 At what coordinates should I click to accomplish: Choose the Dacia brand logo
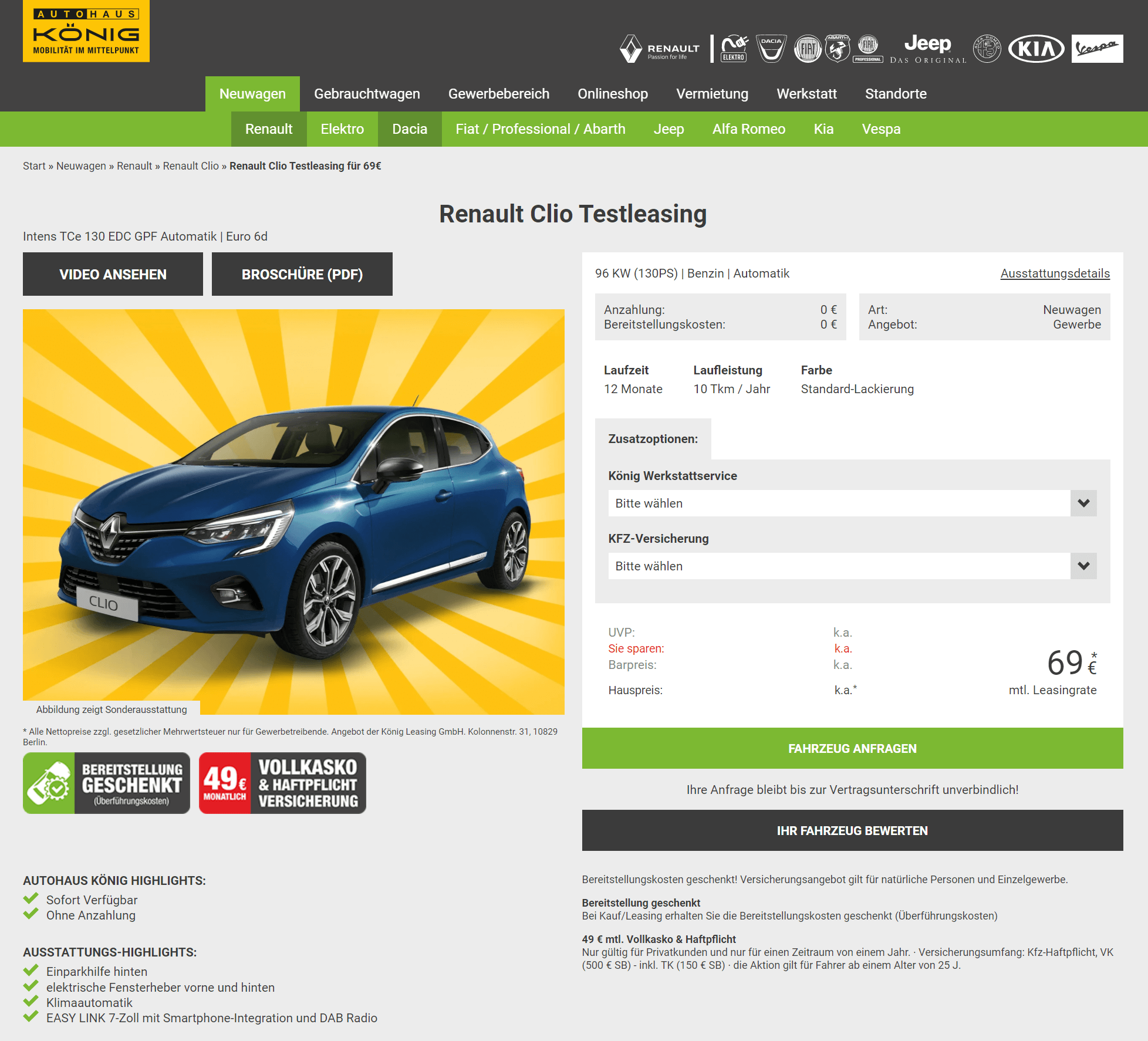pos(771,49)
